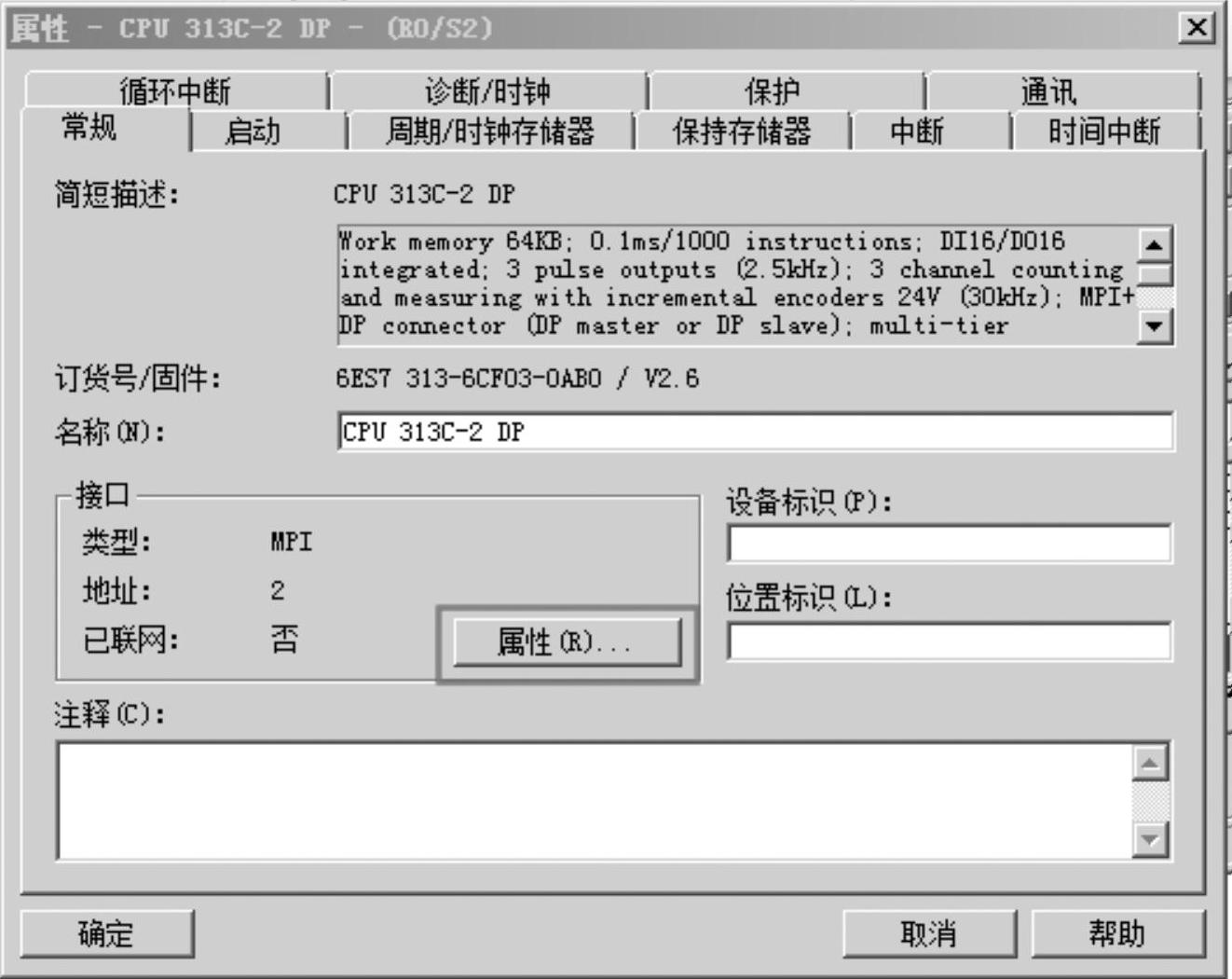Open the 保持存储器 tab

pos(743,131)
